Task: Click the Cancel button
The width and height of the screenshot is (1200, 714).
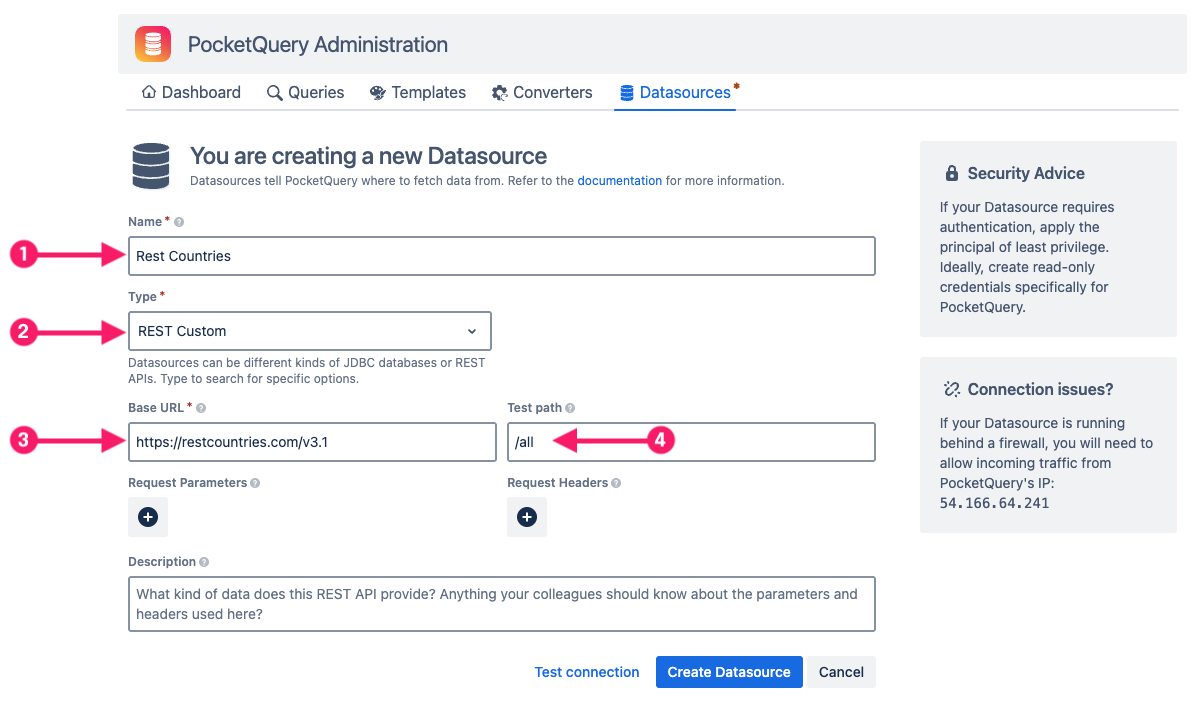Action: point(840,672)
